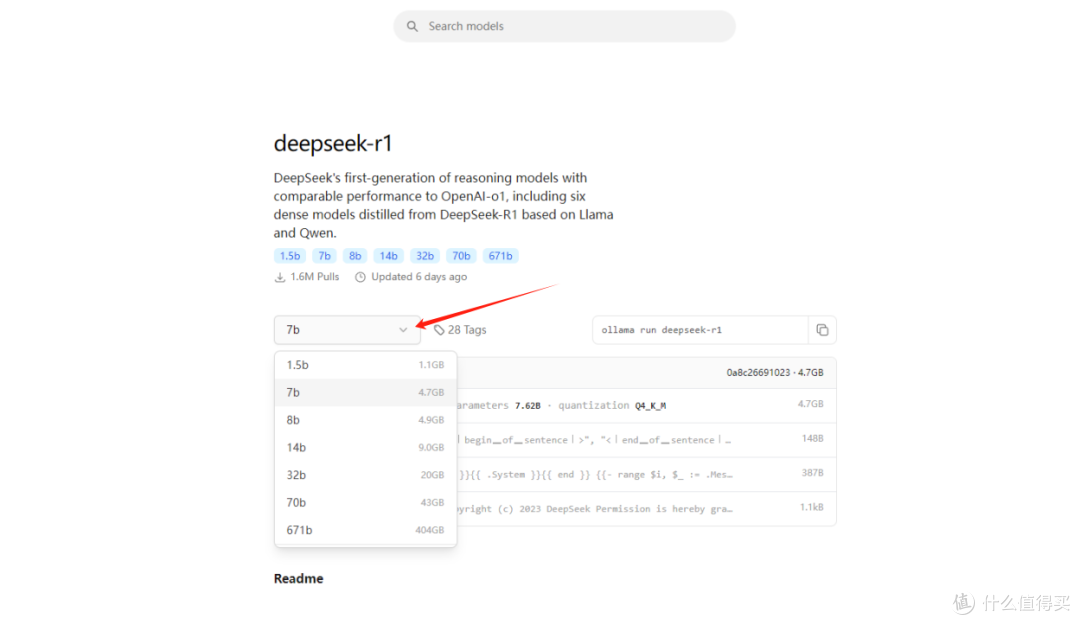Click the tag icon beside 28 Tags
The width and height of the screenshot is (1080, 625).
(x=439, y=330)
